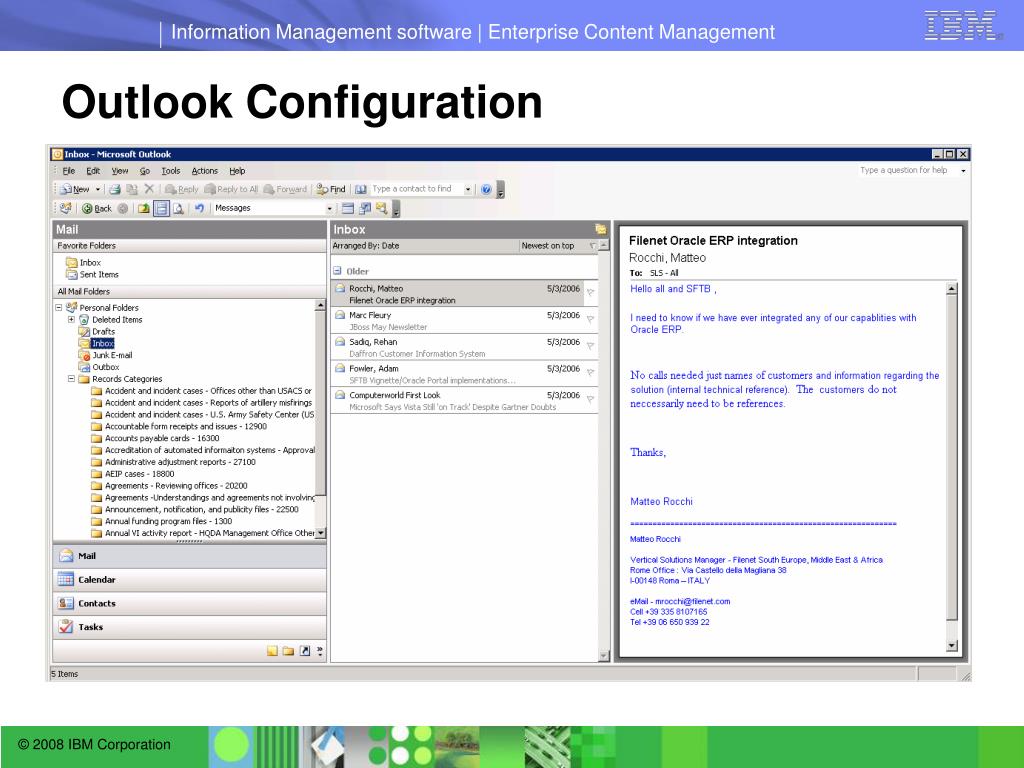Screen dimensions: 1024x768
Task: Click the 'Type a contact to find' field
Action: tap(417, 189)
